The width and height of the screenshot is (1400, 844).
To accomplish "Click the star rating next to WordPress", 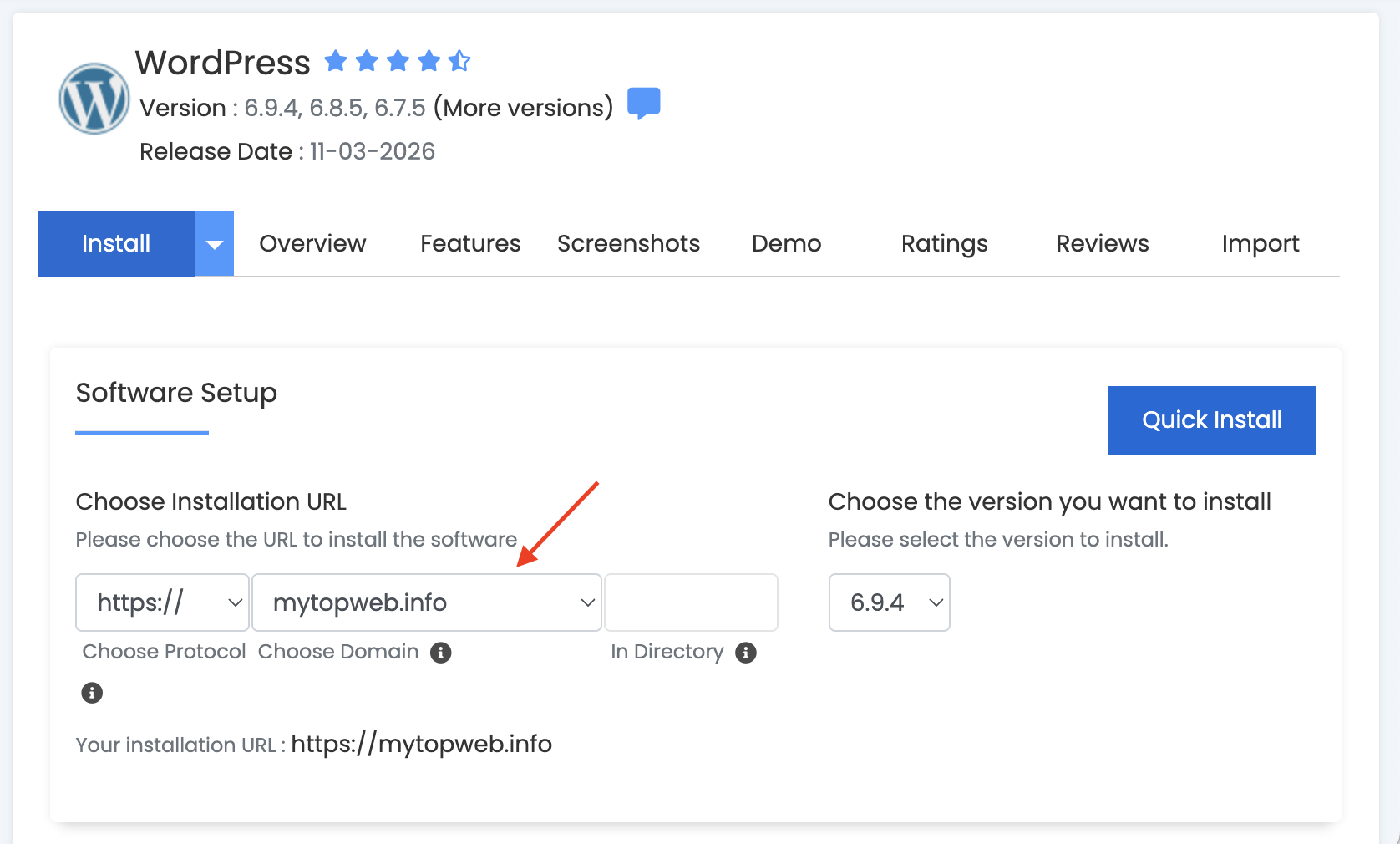I will pyautogui.click(x=398, y=61).
